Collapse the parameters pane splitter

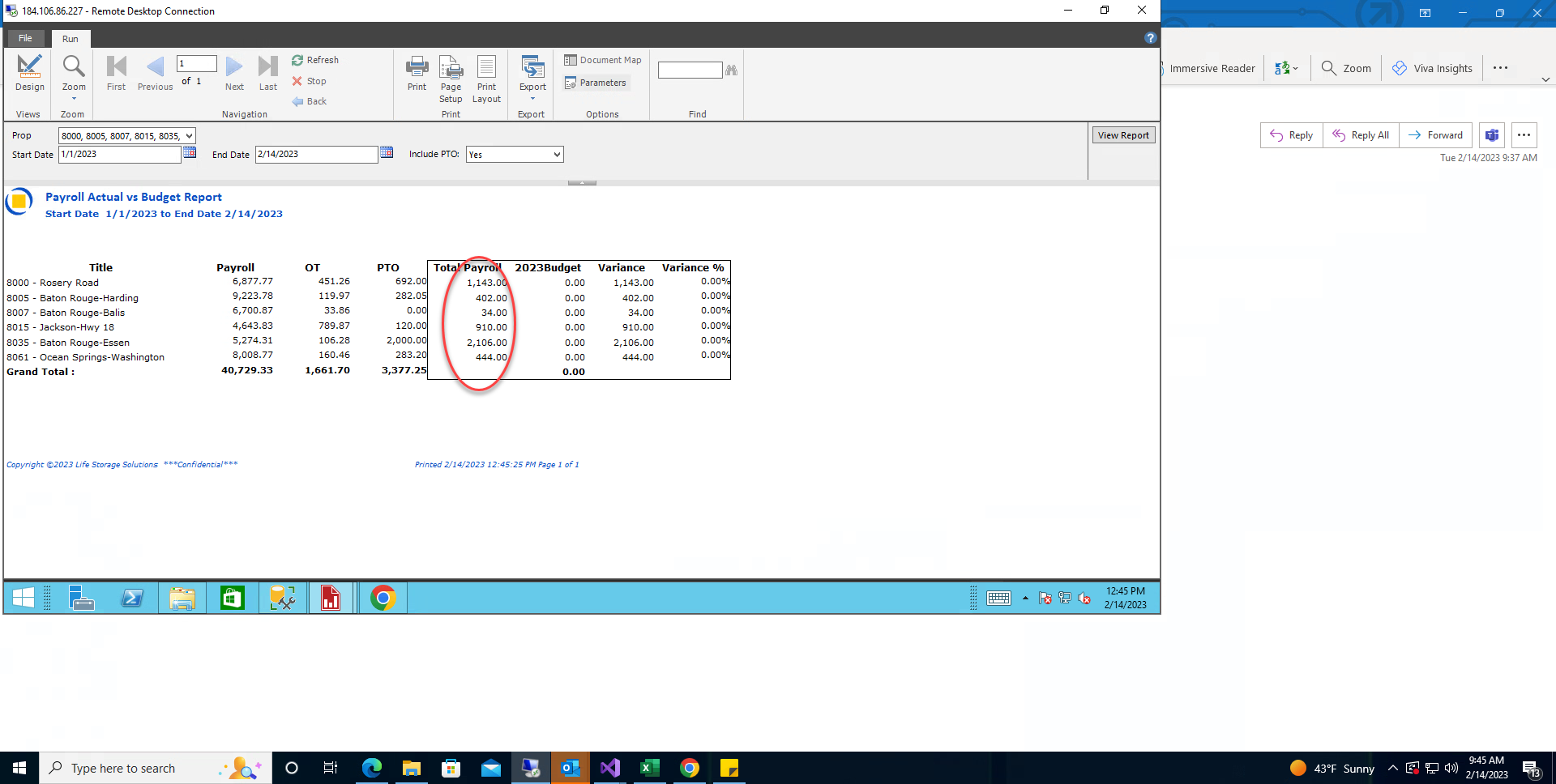point(582,183)
